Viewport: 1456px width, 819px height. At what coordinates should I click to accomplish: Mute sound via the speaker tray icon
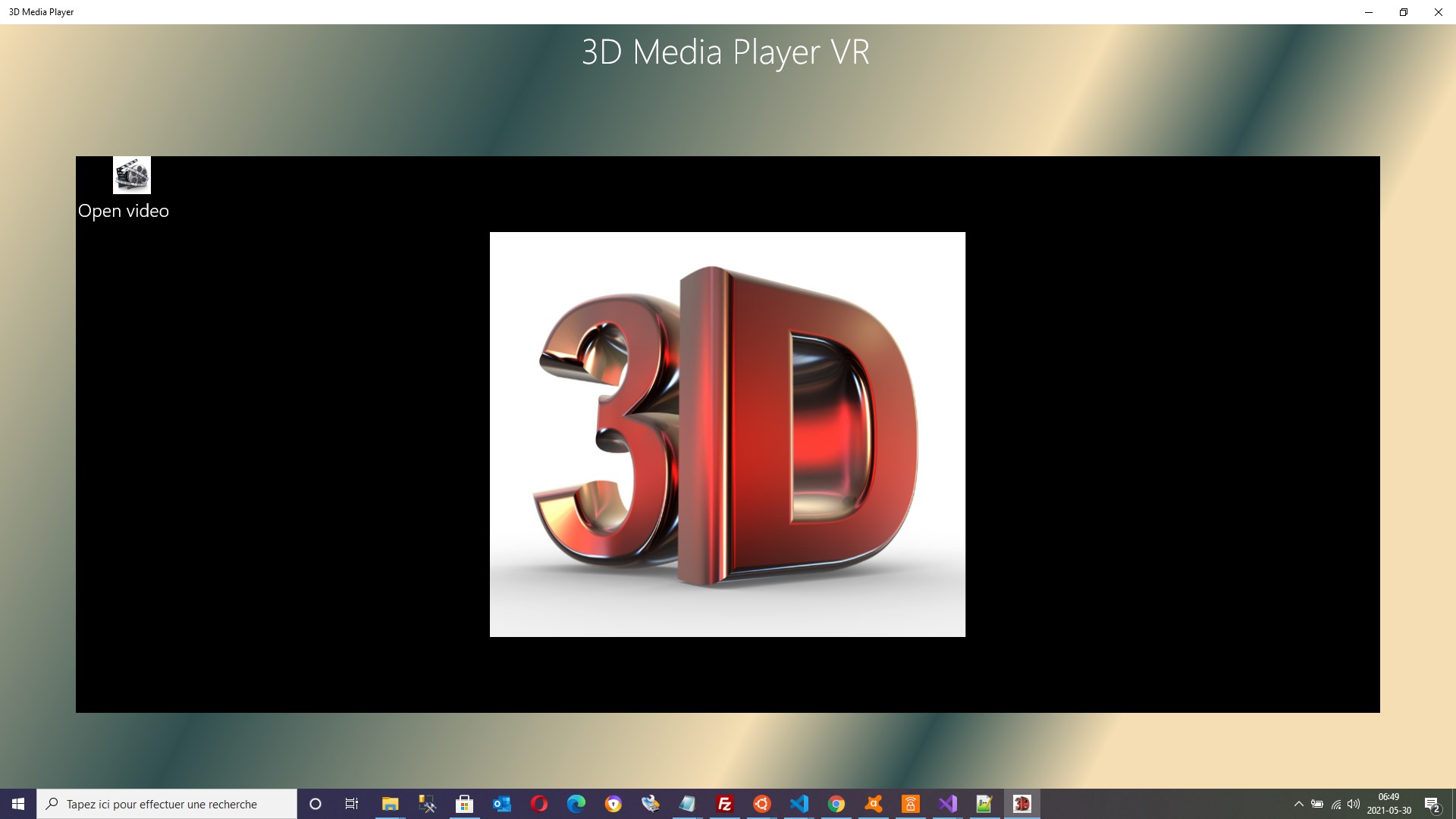click(1354, 804)
